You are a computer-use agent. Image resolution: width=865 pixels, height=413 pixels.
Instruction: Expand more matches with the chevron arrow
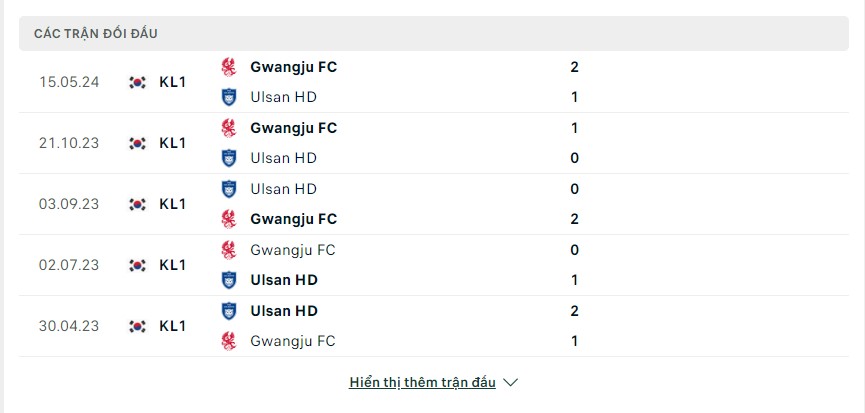click(511, 383)
